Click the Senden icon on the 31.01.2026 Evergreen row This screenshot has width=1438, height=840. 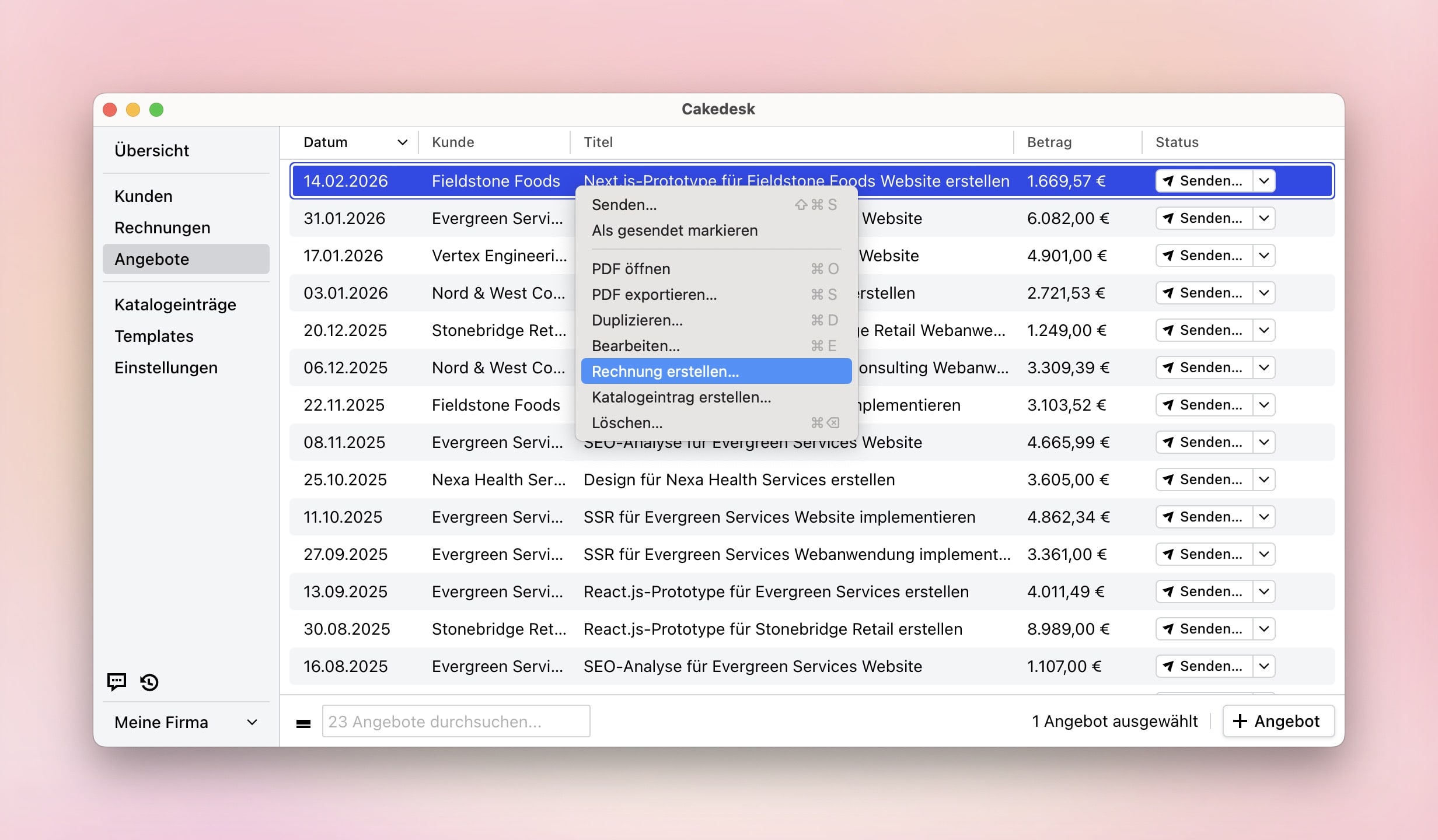(x=1167, y=218)
